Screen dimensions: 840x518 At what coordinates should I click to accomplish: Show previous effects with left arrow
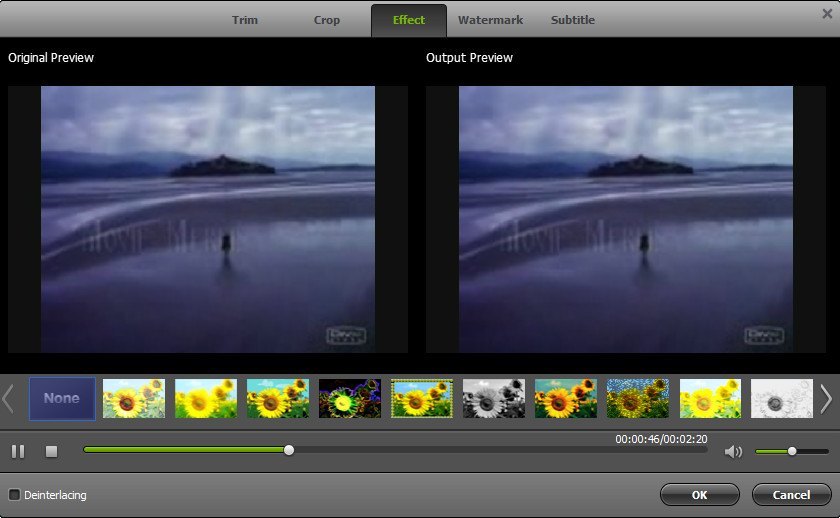click(8, 399)
